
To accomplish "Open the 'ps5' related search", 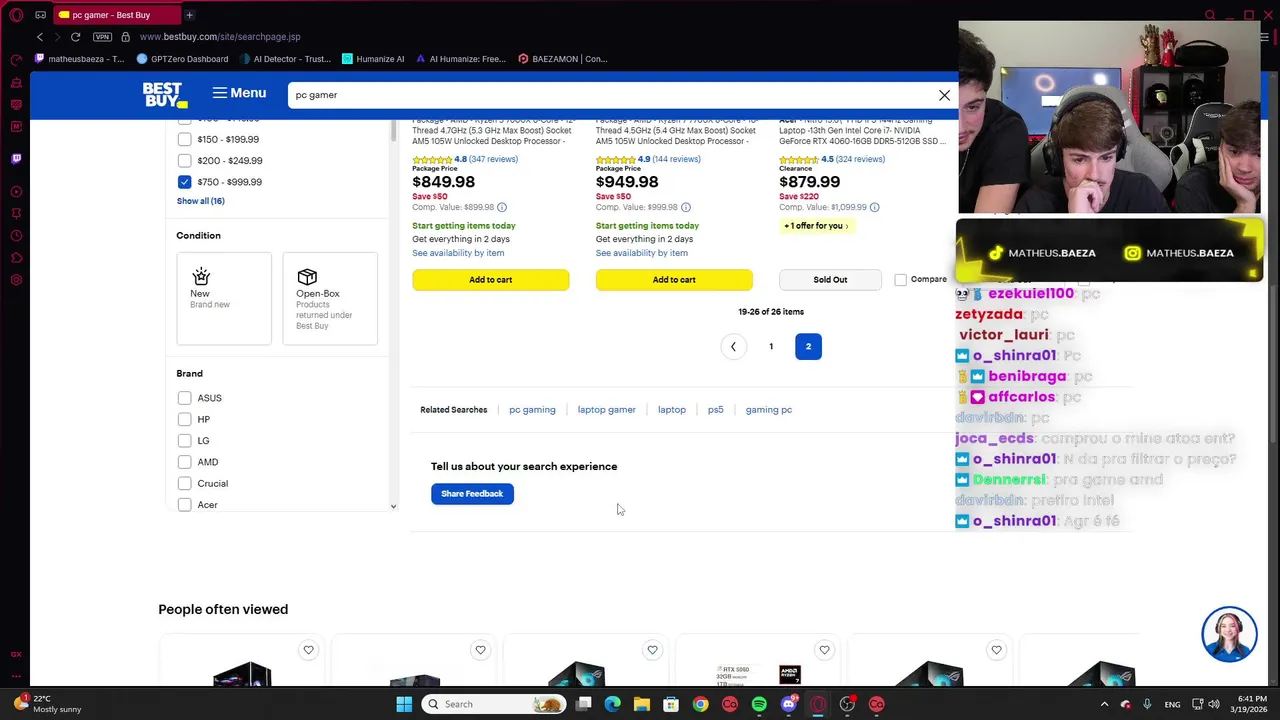I will point(715,410).
